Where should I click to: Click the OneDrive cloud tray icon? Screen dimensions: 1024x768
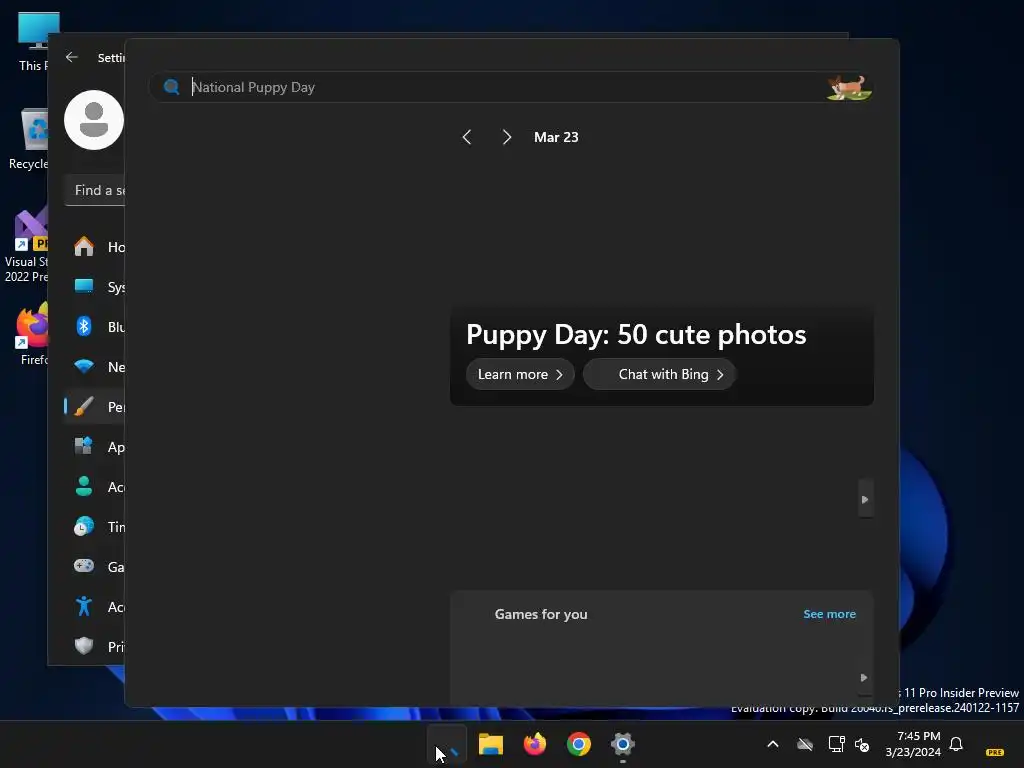click(805, 744)
